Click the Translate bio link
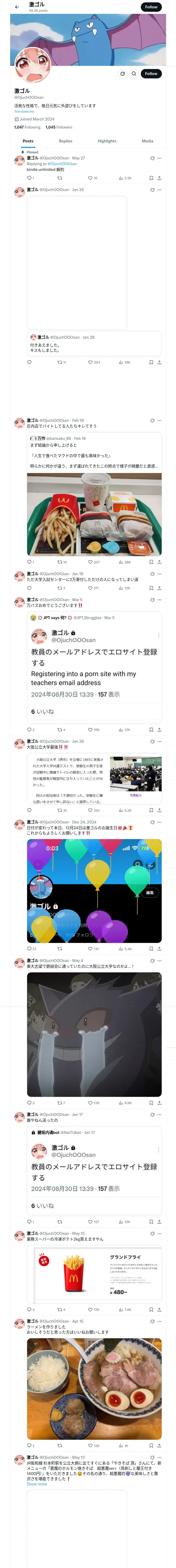 point(24,111)
